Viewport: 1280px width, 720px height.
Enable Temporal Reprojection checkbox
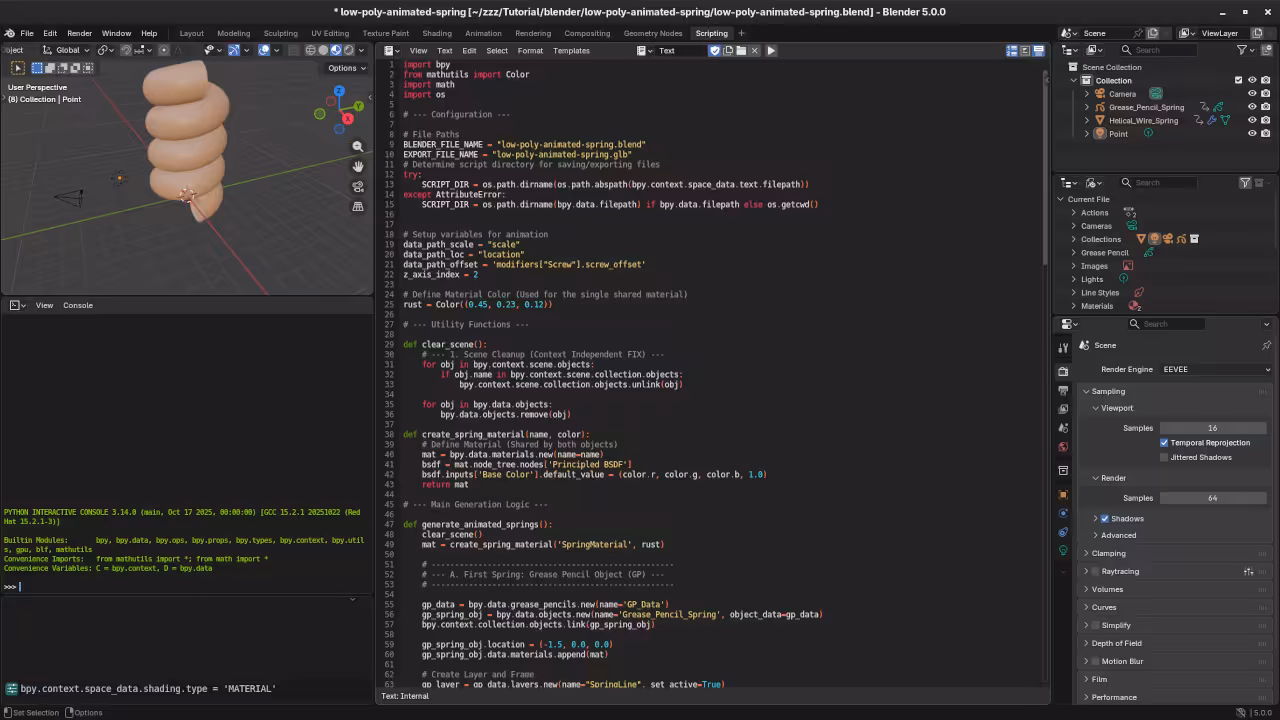pyautogui.click(x=1164, y=443)
